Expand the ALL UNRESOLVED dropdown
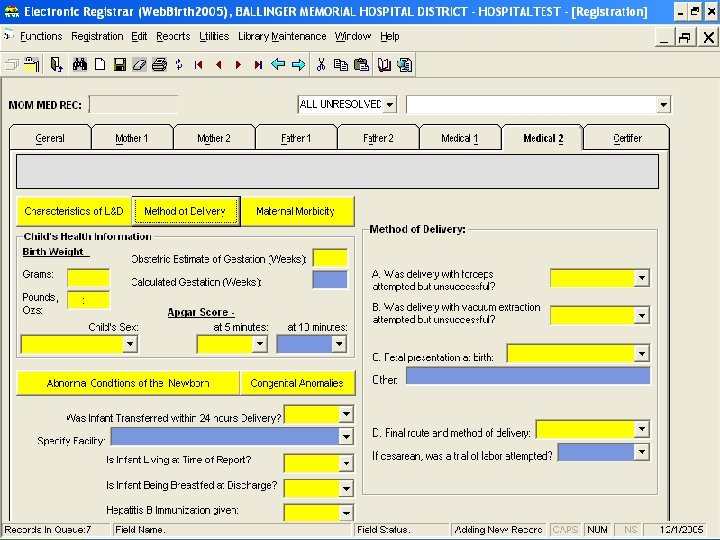 389,104
